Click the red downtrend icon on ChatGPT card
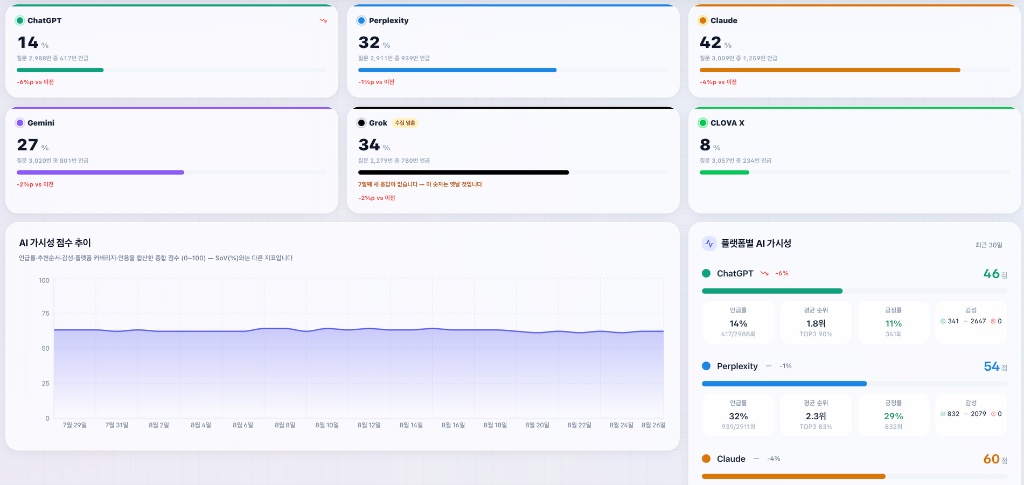Viewport: 1024px width, 485px height. (x=323, y=20)
